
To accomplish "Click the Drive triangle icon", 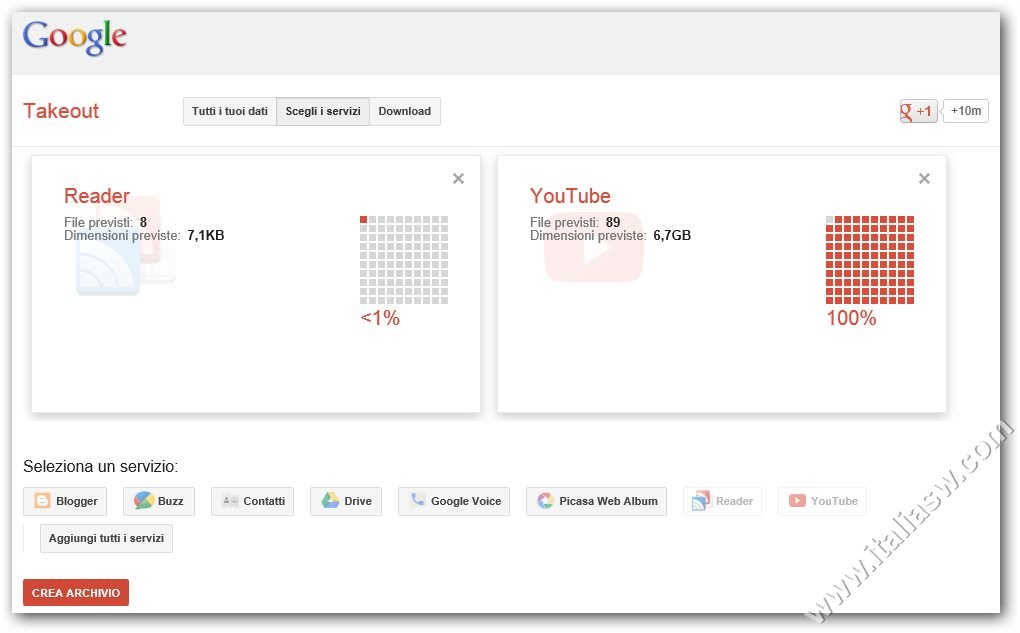I will tap(330, 500).
